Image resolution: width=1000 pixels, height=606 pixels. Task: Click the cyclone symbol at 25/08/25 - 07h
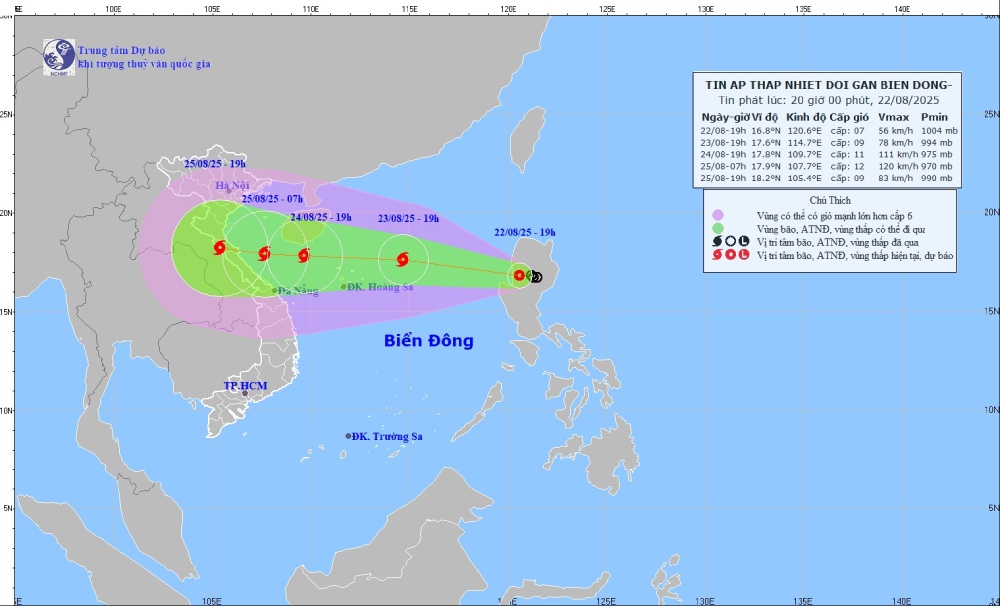point(266,252)
